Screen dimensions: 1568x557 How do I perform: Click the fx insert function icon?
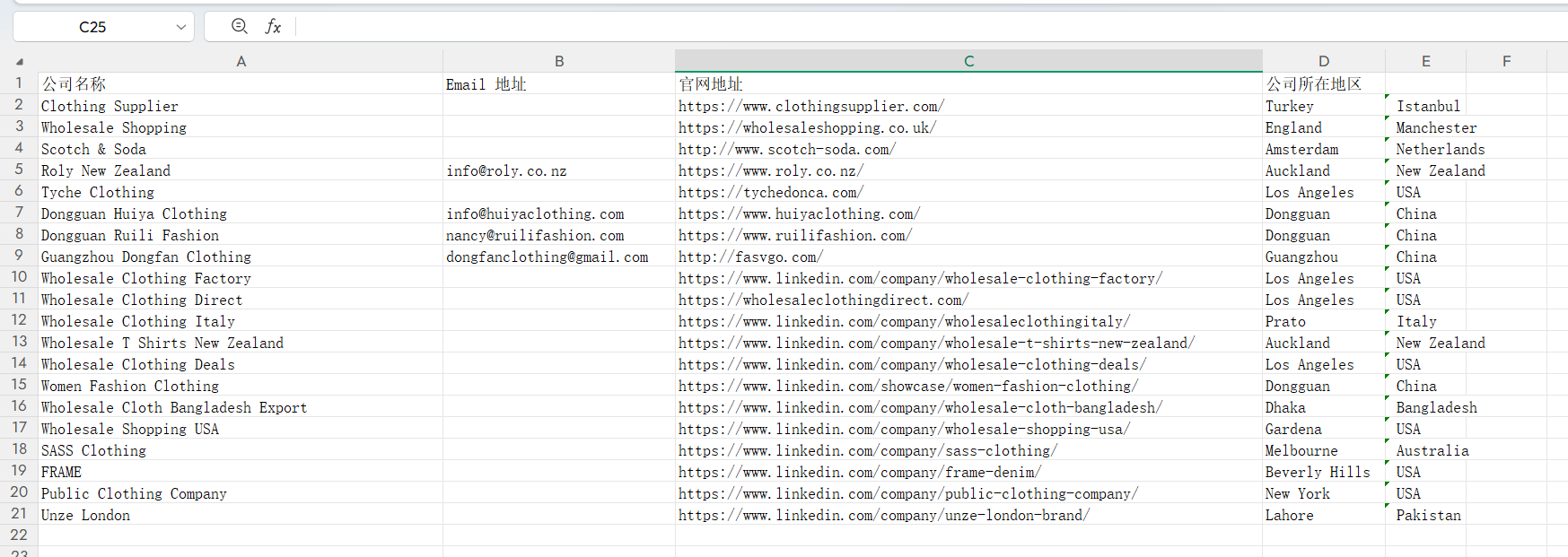(274, 27)
